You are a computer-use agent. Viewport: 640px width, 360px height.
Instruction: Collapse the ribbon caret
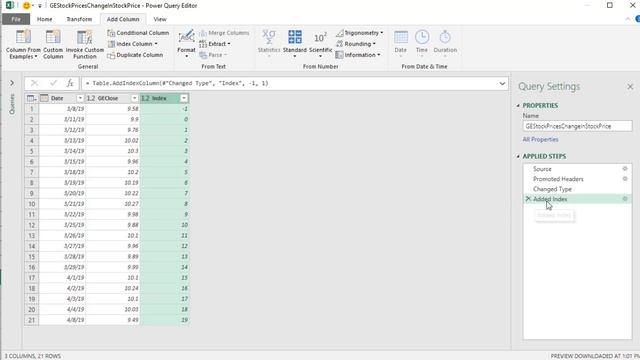[x=628, y=19]
